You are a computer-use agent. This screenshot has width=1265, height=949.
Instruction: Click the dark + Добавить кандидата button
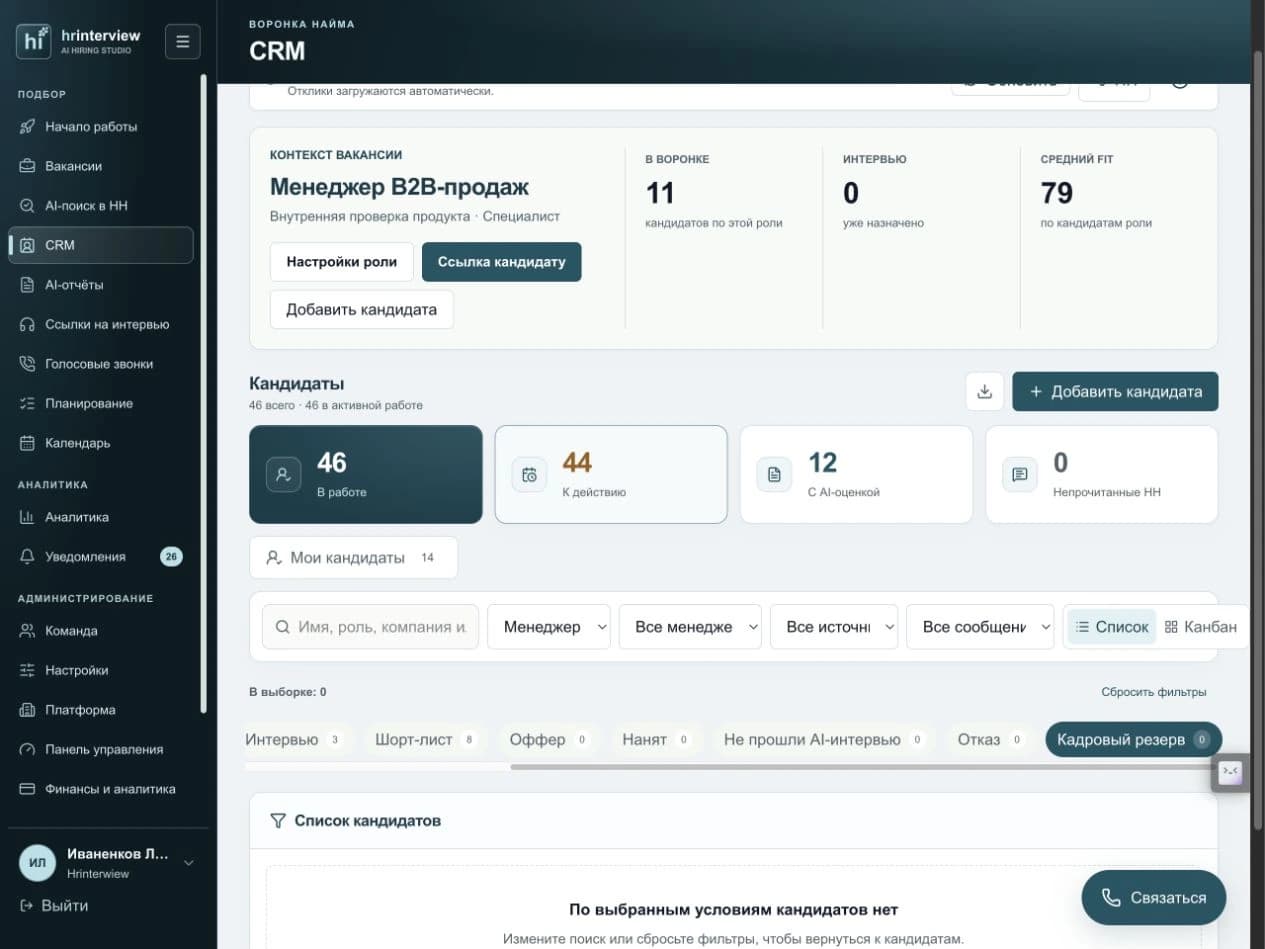(x=1115, y=391)
